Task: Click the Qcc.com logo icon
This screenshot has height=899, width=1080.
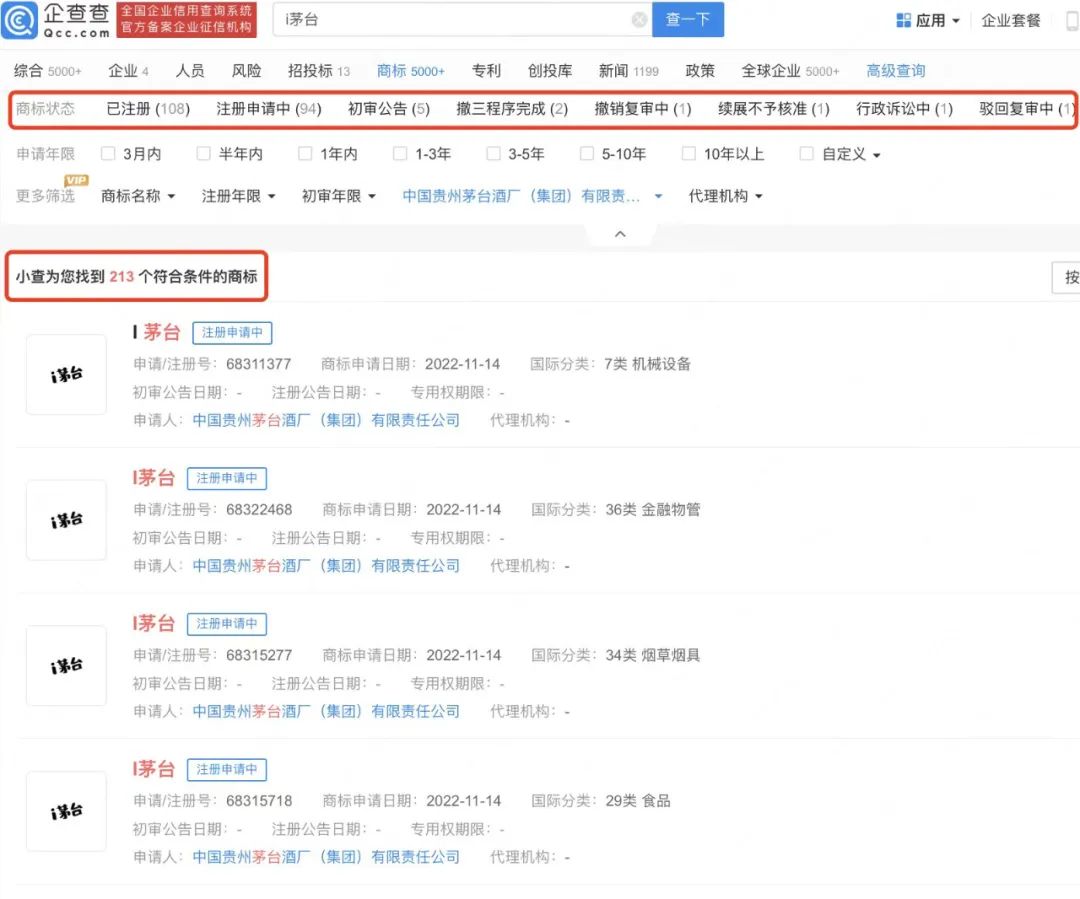Action: 20,21
